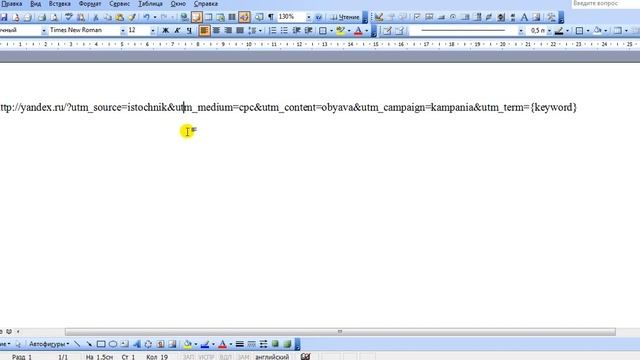This screenshot has width=640, height=360.
Task: Click the drawing fill color bucket icon
Action: click(x=187, y=344)
